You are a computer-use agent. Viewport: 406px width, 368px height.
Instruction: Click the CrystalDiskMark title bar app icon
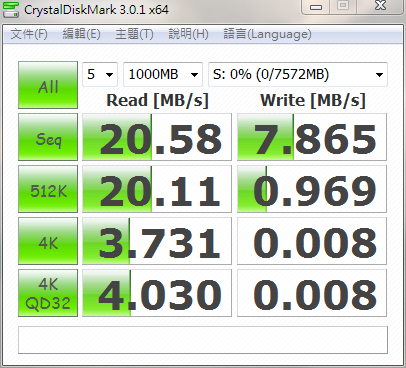pyautogui.click(x=10, y=9)
